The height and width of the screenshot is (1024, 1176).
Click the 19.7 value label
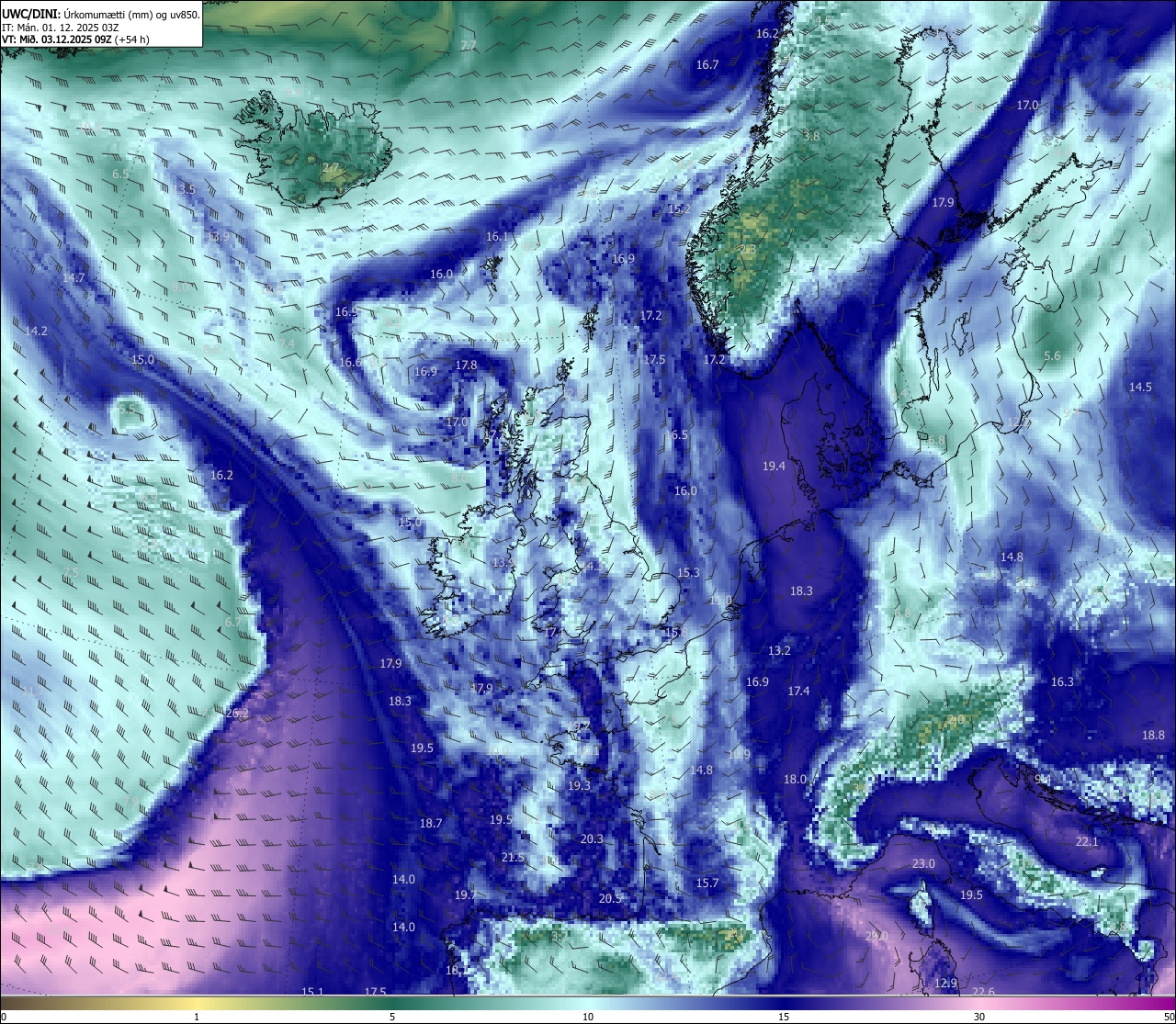click(x=465, y=895)
